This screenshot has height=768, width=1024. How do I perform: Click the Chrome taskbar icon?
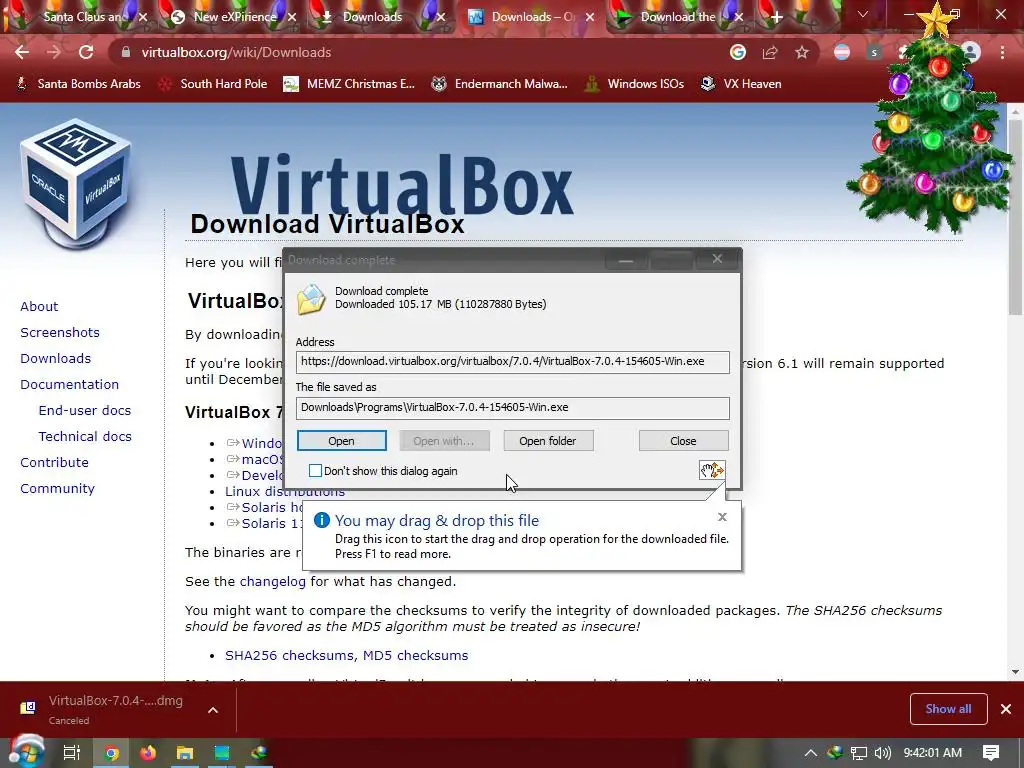(112, 753)
